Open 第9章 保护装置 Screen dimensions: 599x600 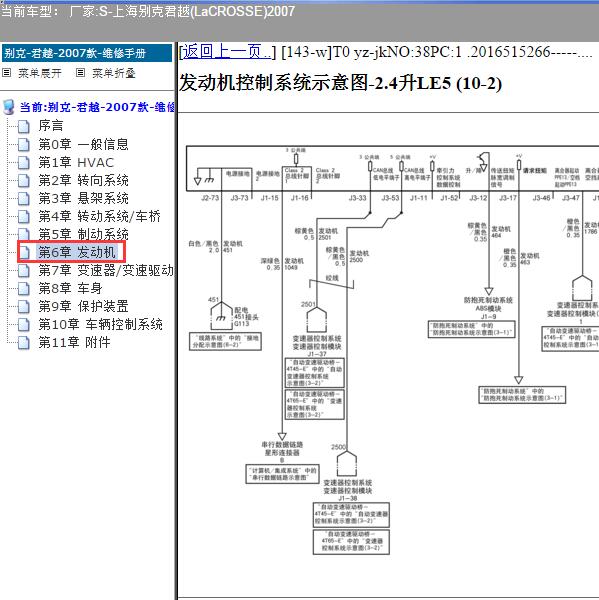pos(83,307)
